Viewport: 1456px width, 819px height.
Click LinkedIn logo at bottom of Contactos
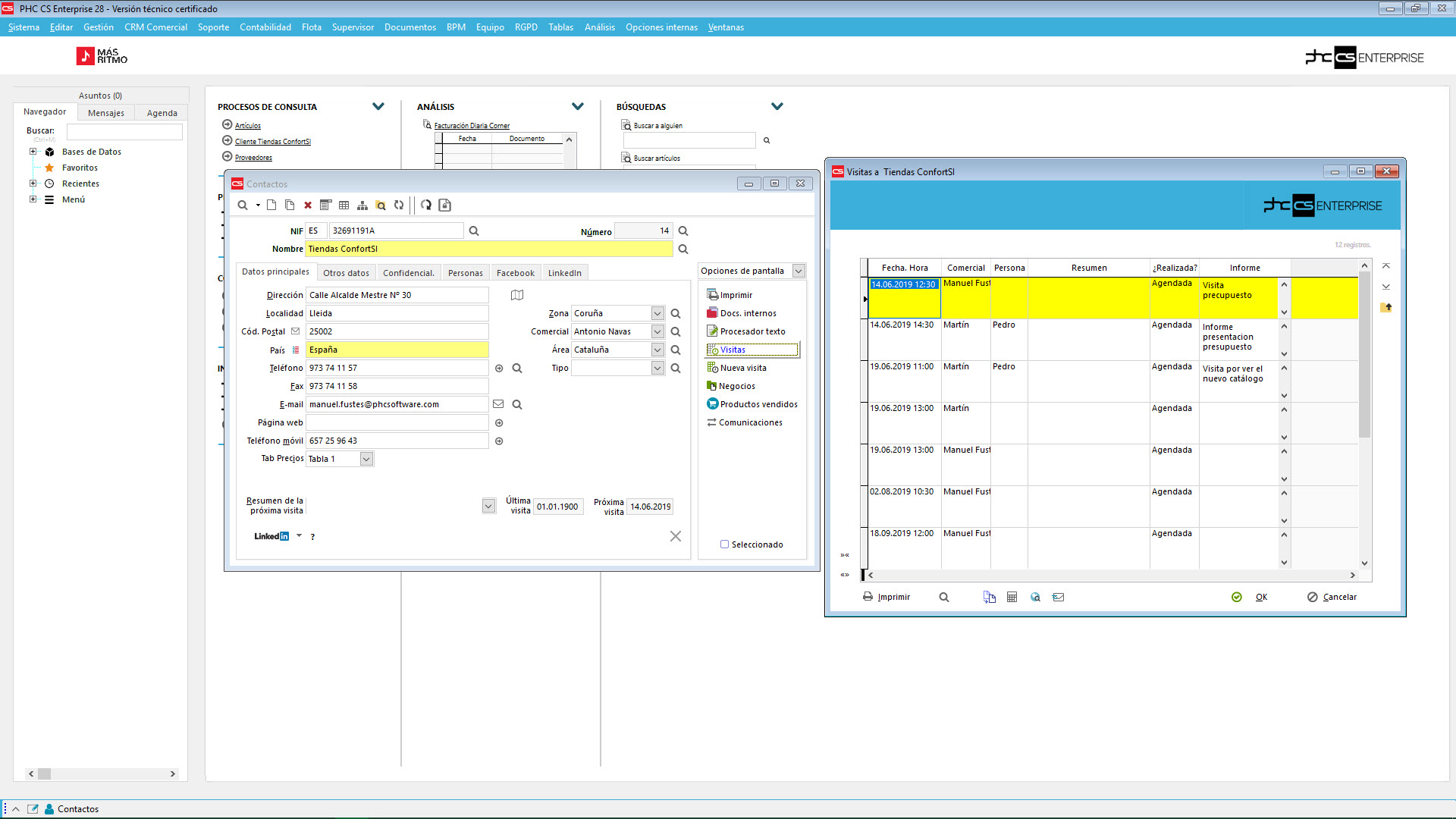click(x=271, y=536)
